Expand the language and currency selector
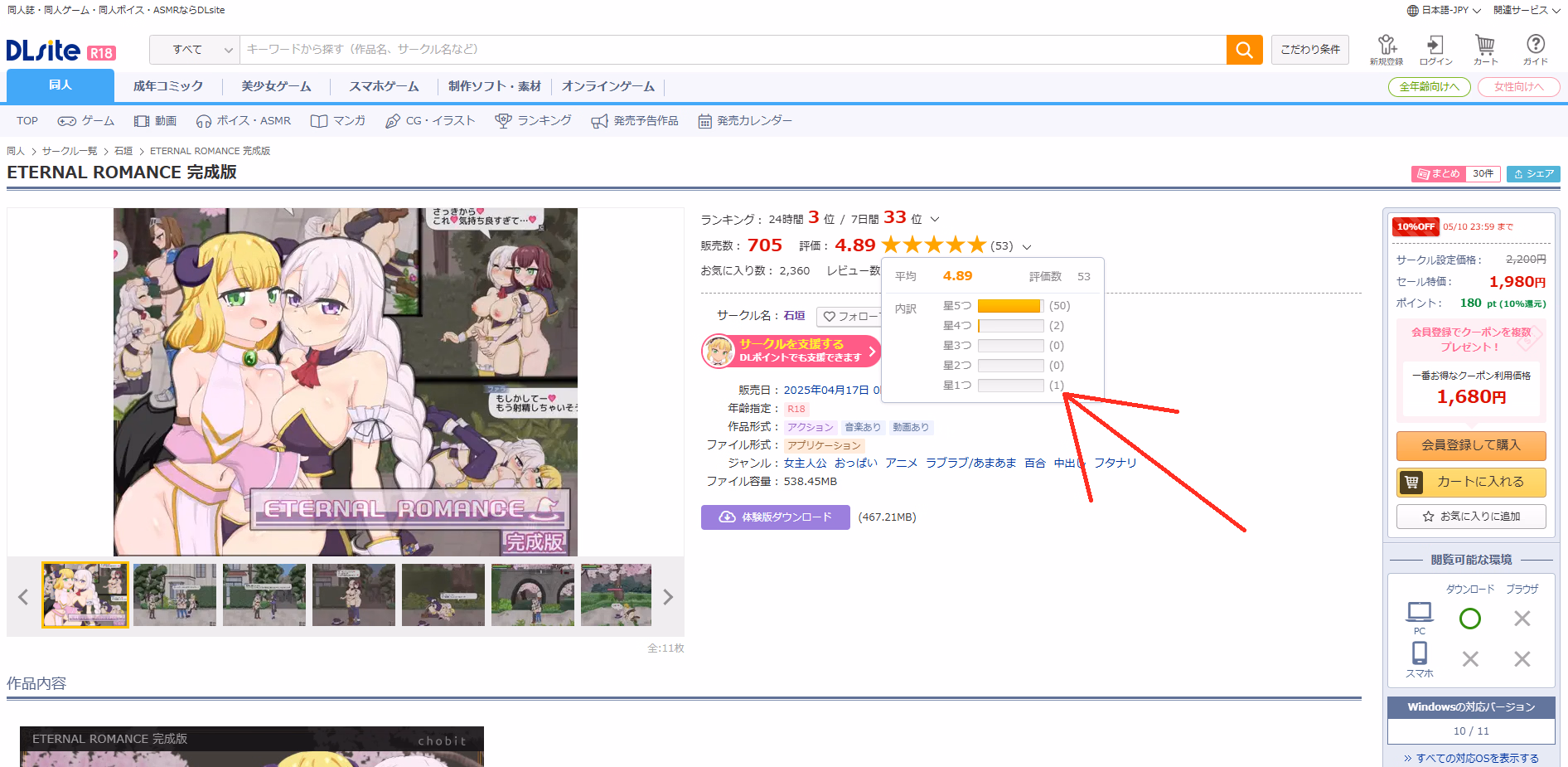Image resolution: width=1568 pixels, height=767 pixels. pos(1444,11)
